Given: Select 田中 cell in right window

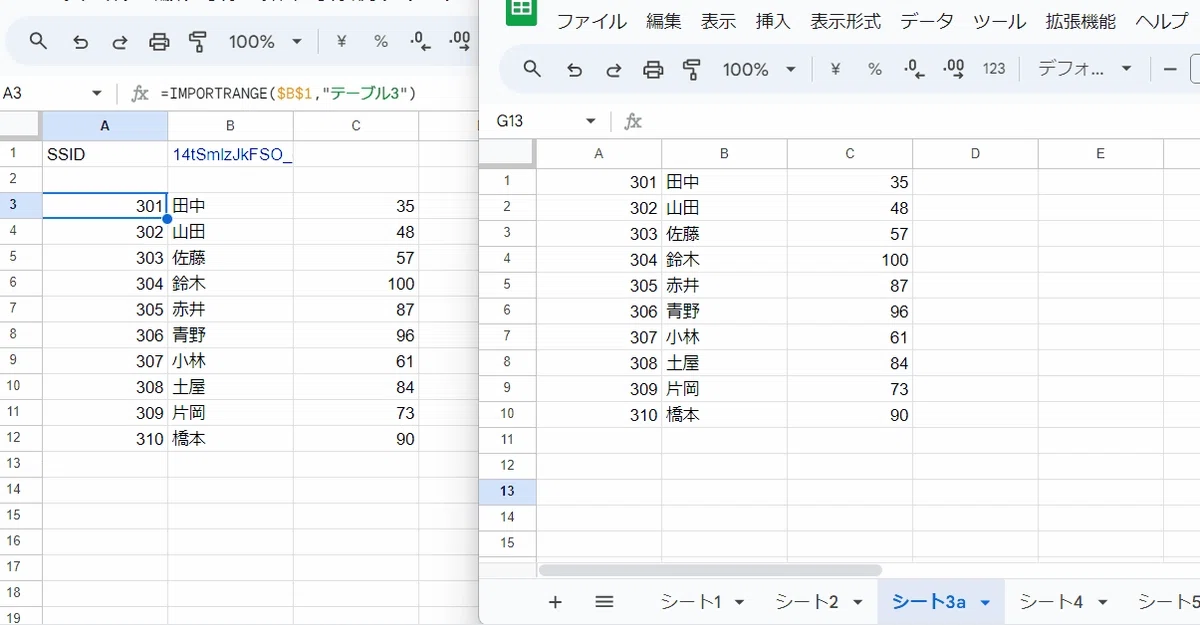Looking at the screenshot, I should pos(724,182).
